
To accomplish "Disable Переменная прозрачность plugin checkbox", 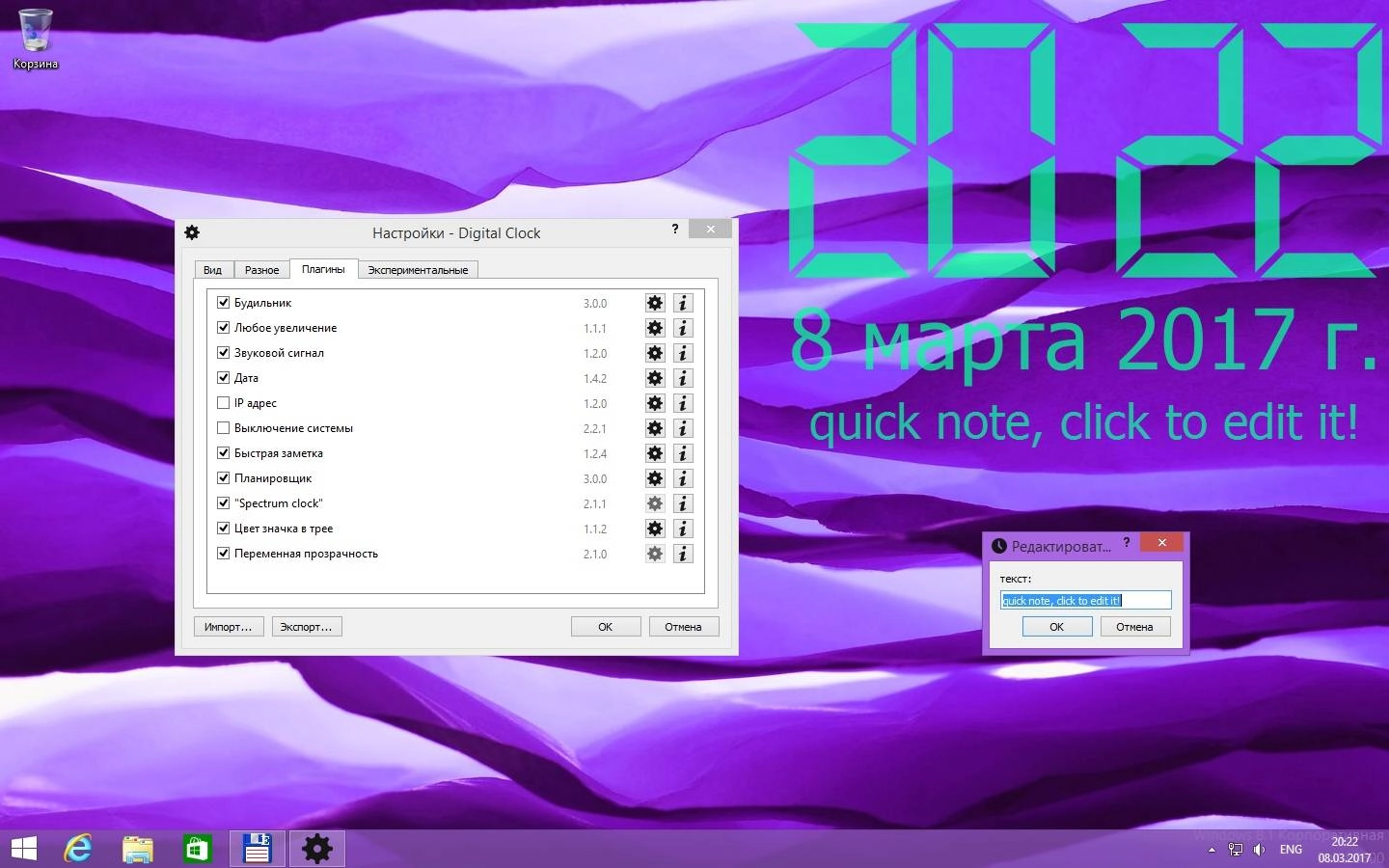I will [x=224, y=554].
